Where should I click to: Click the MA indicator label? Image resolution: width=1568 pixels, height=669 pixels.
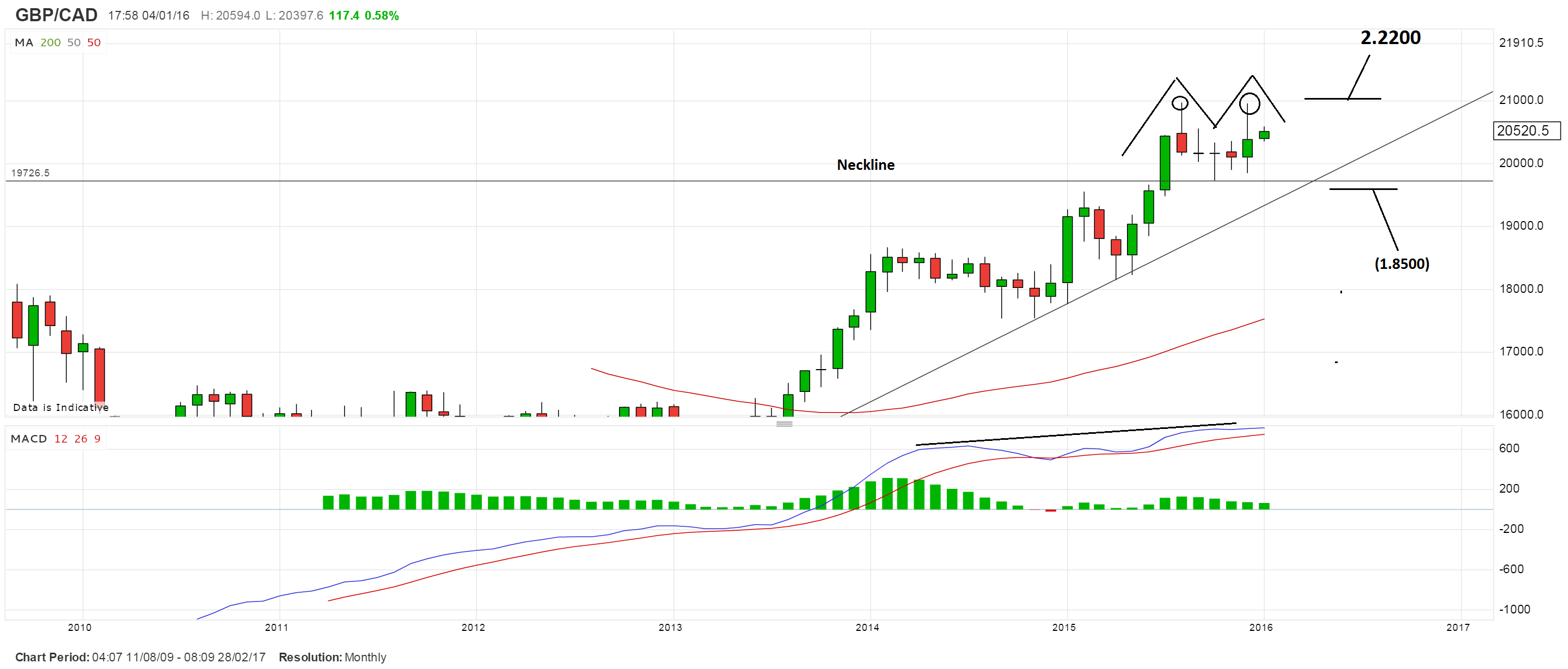(24, 42)
